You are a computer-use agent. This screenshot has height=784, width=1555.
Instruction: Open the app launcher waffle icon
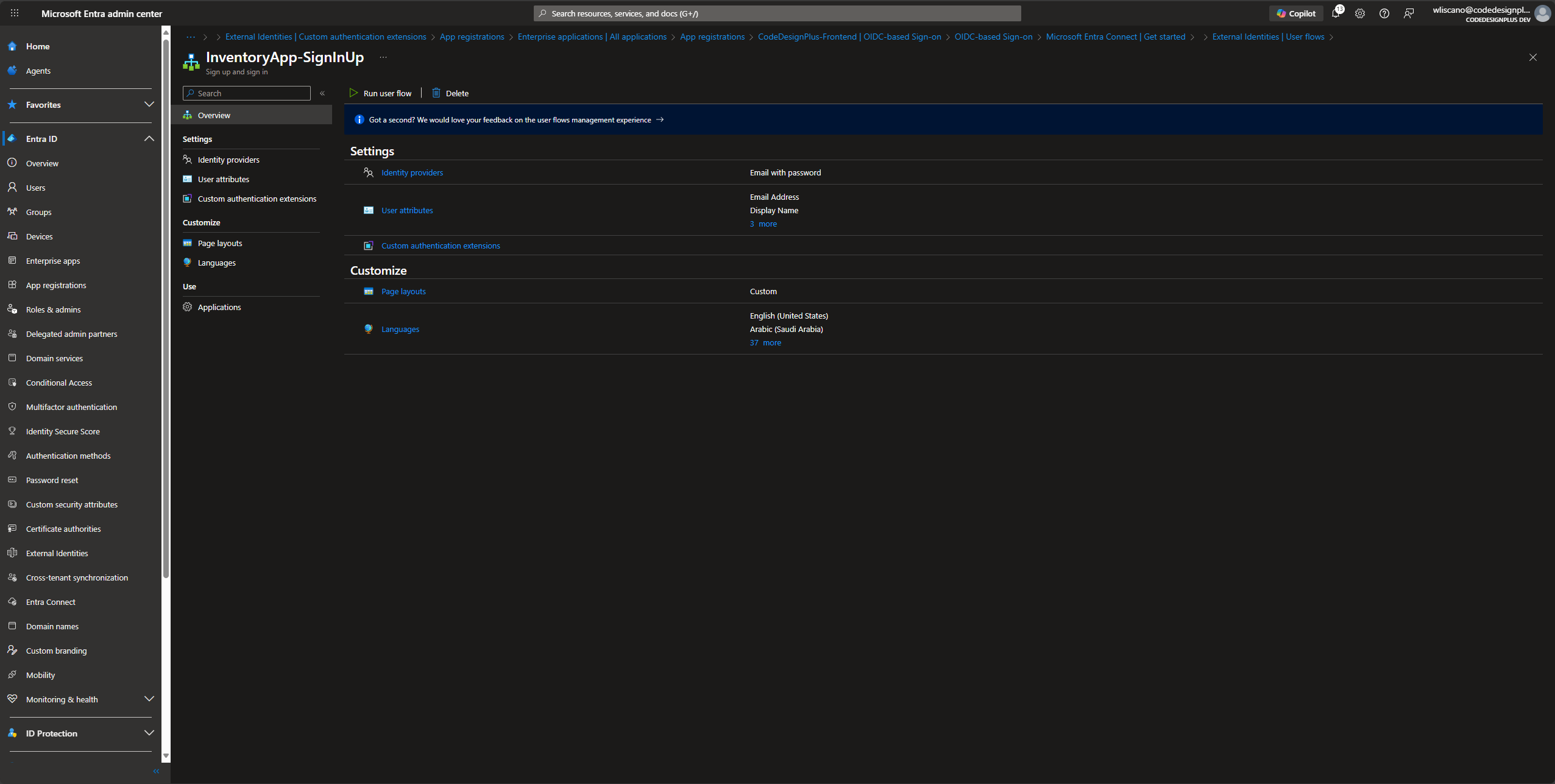coord(15,13)
